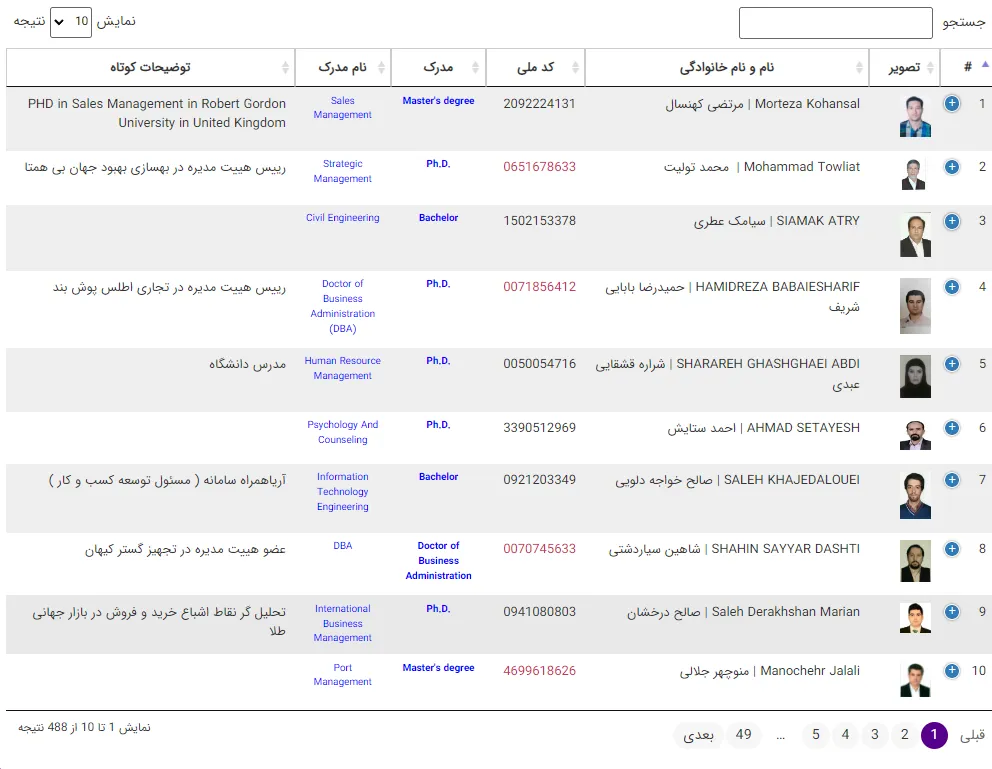Image resolution: width=992 pixels, height=769 pixels.
Task: Click Ph.D. in Mohammad Towliat row
Action: point(438,164)
